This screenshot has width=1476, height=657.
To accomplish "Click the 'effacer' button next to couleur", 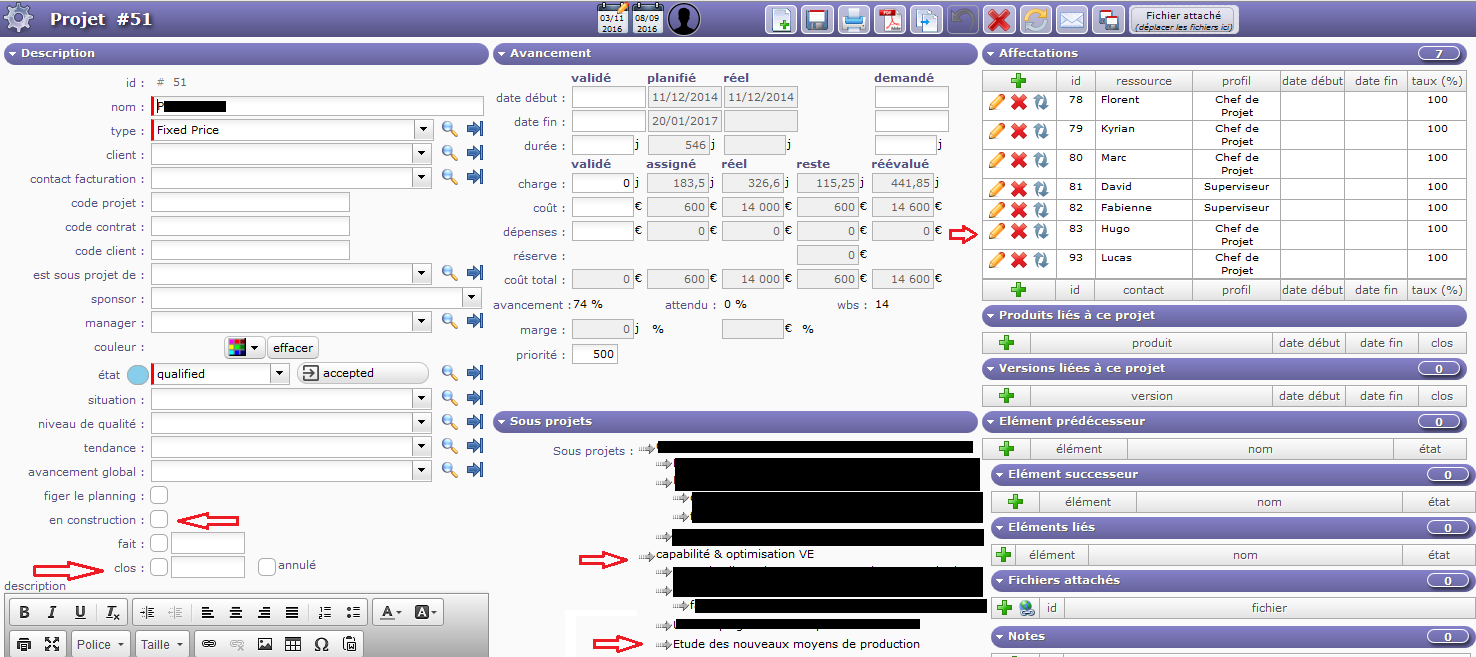I will (x=293, y=348).
